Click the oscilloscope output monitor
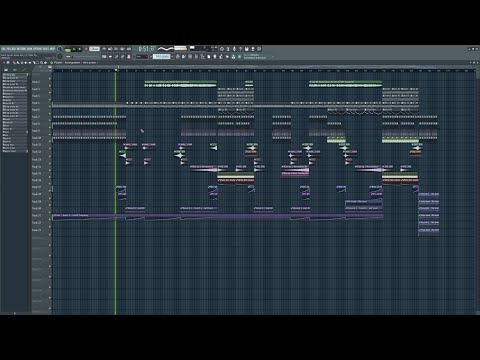This screenshot has width=480, height=360. (x=166, y=49)
